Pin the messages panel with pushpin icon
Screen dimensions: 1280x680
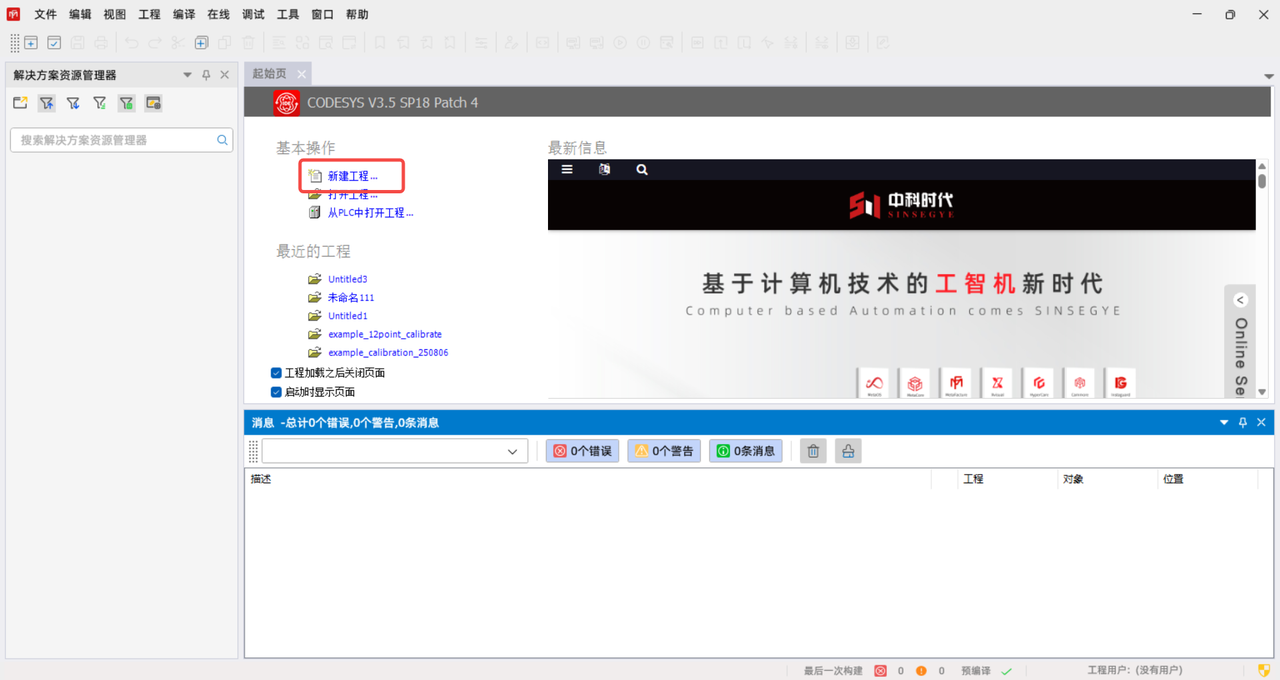coord(1243,423)
